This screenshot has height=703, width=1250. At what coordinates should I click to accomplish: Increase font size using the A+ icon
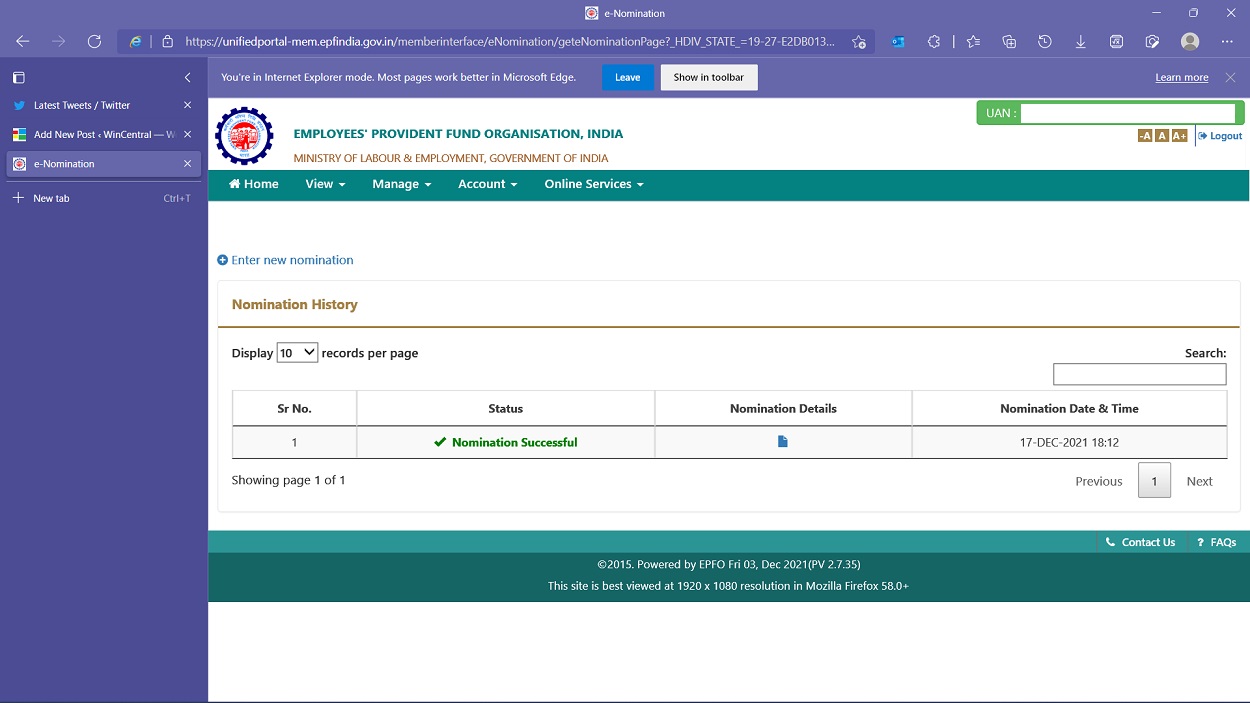pos(1180,134)
